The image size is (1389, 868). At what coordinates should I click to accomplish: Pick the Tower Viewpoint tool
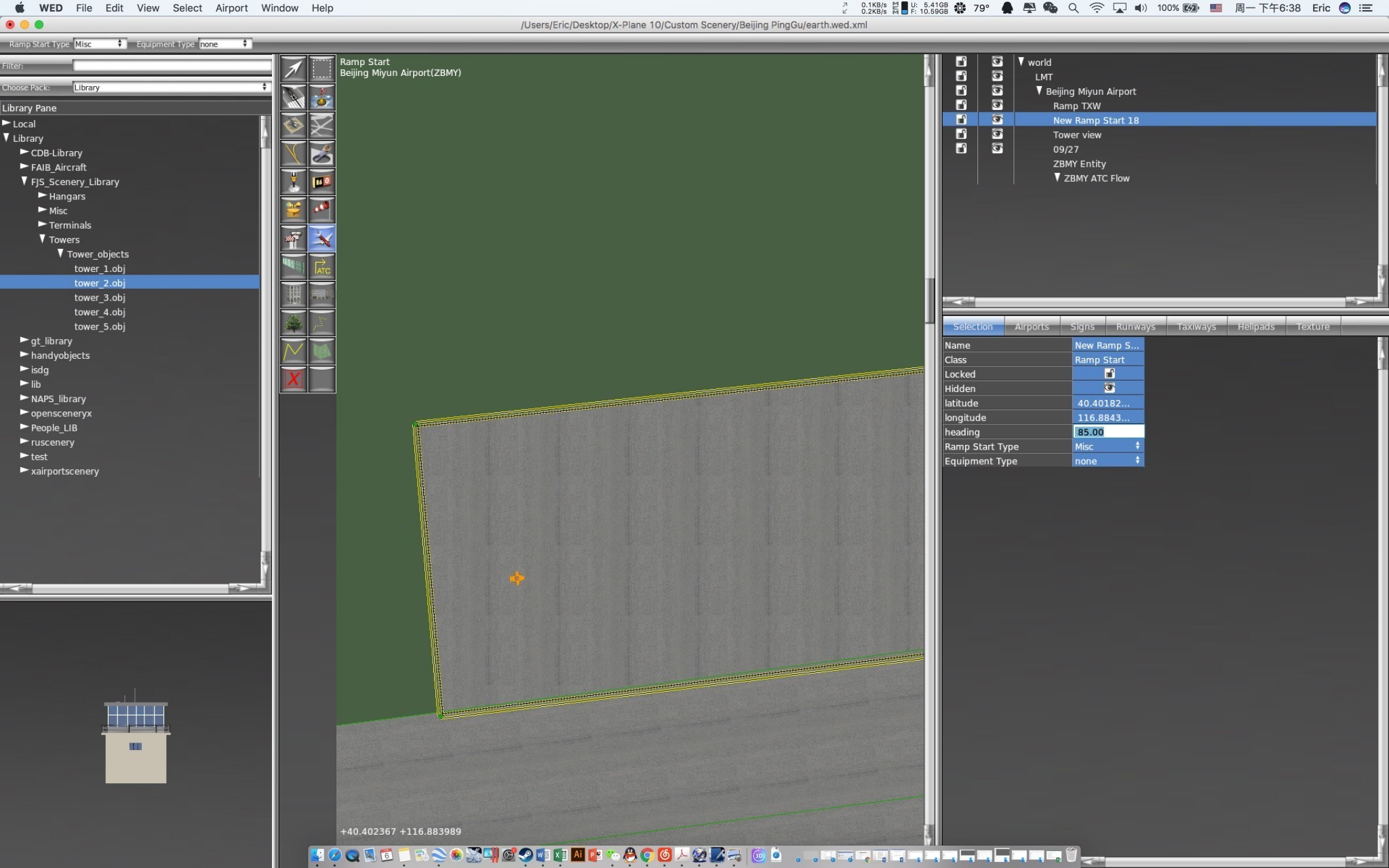pyautogui.click(x=294, y=239)
